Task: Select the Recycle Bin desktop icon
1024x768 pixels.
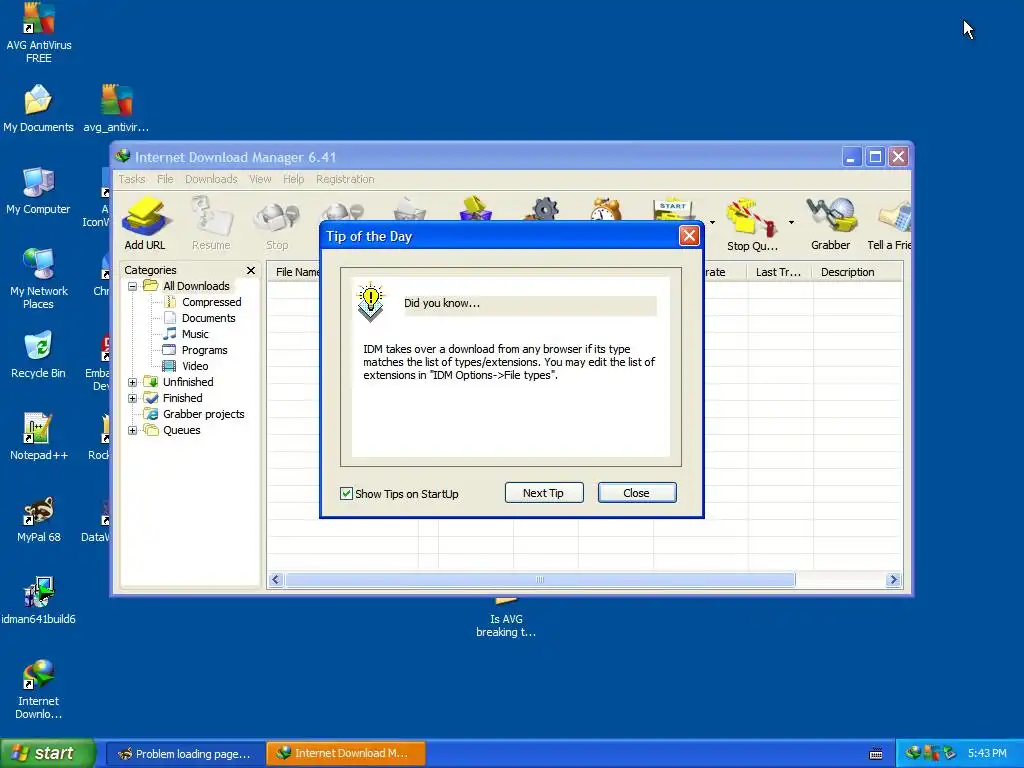Action: 38,355
